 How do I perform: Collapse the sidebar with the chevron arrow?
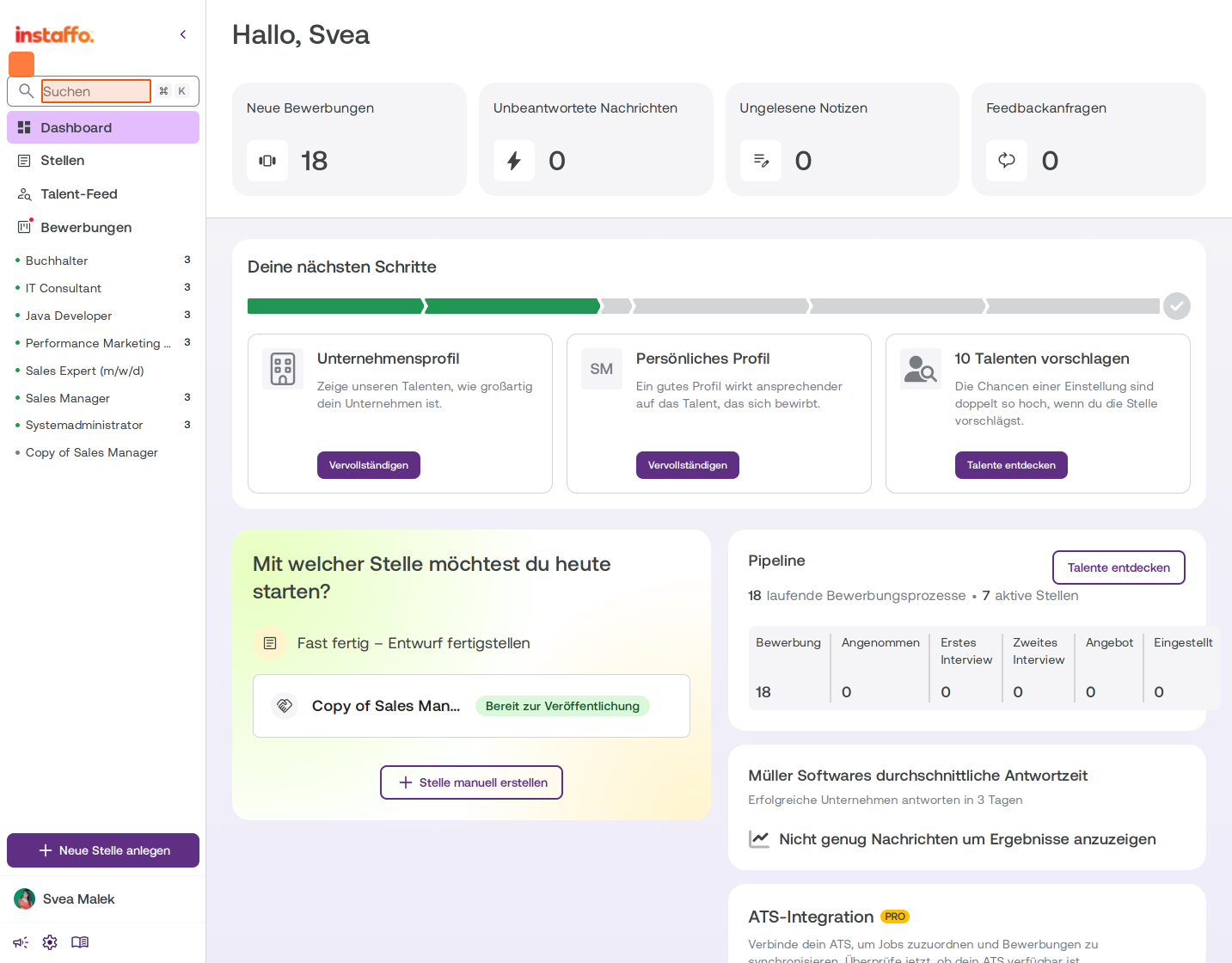click(x=183, y=34)
